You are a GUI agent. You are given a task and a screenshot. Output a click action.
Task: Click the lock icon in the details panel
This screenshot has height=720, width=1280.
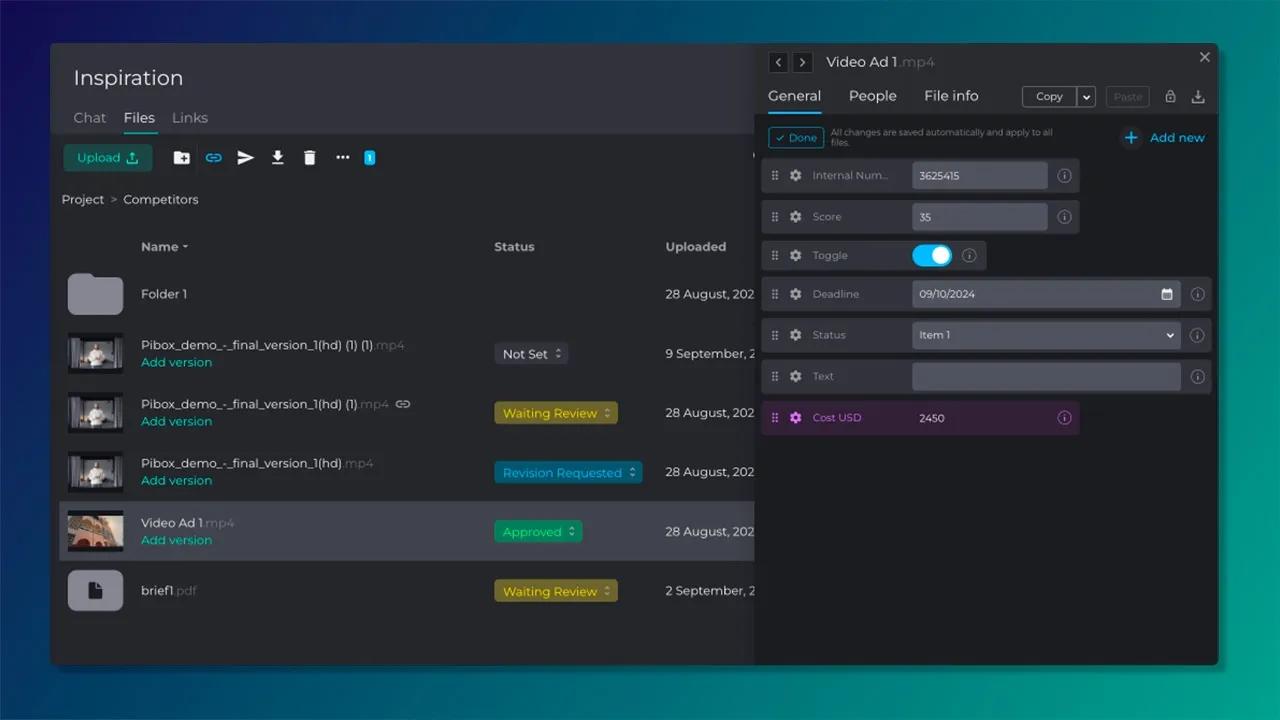point(1170,96)
